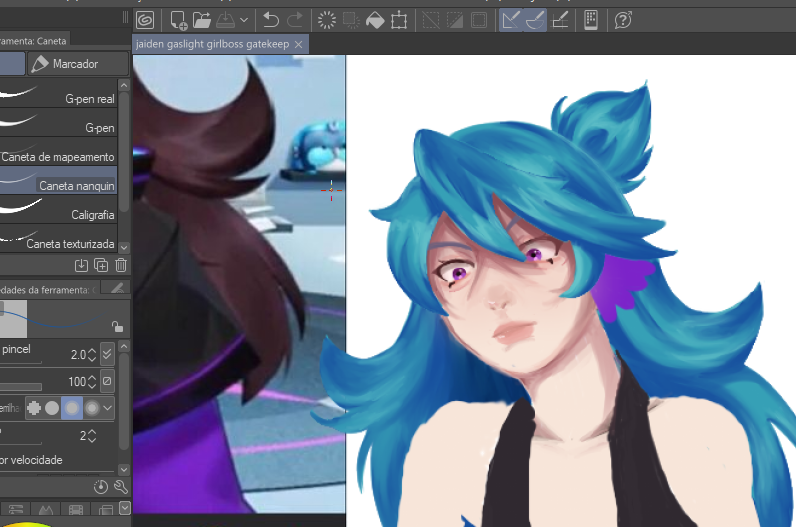
Task: Select the G-pen real brush
Action: coord(58,93)
